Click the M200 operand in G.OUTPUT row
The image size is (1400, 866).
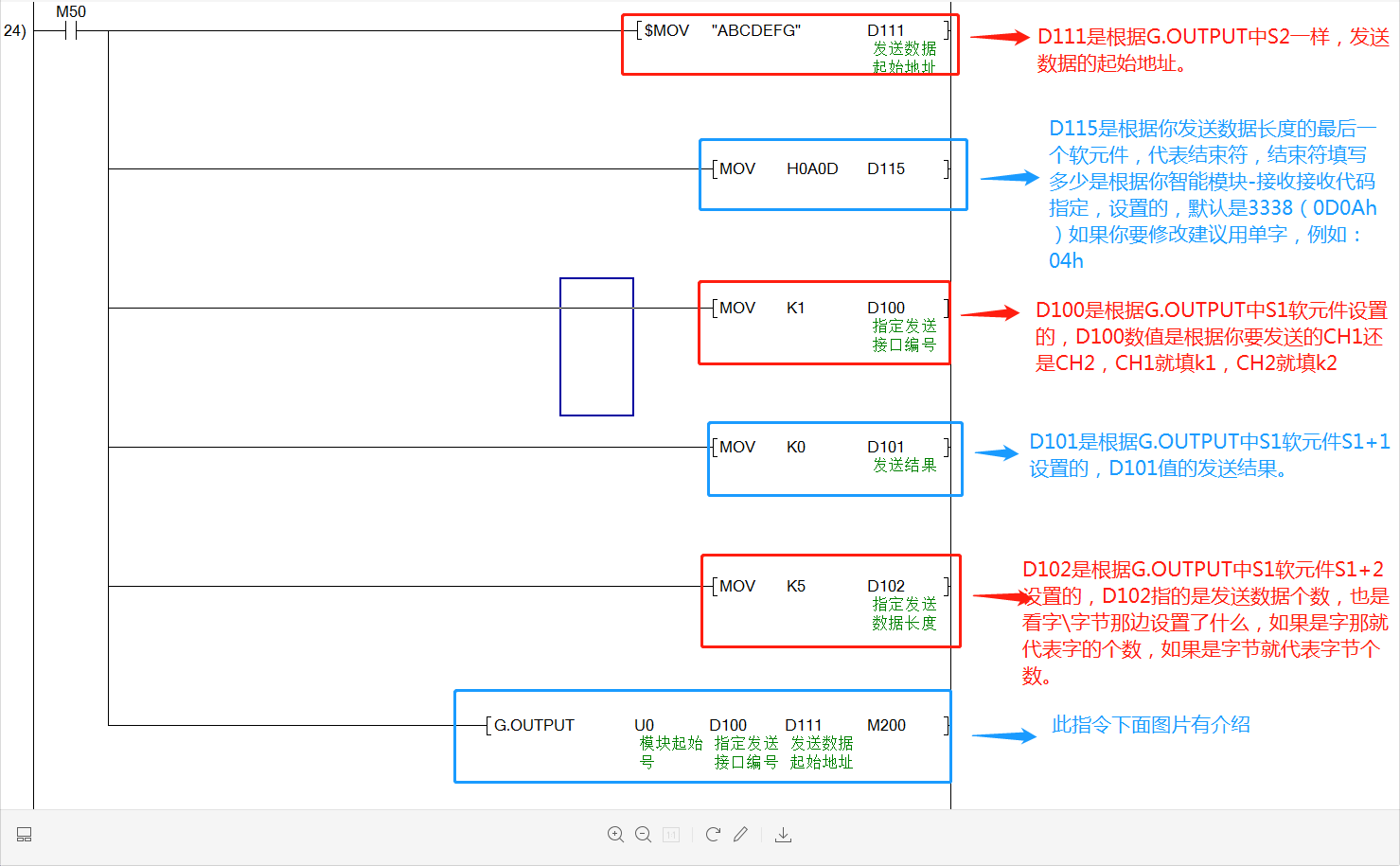pos(886,726)
